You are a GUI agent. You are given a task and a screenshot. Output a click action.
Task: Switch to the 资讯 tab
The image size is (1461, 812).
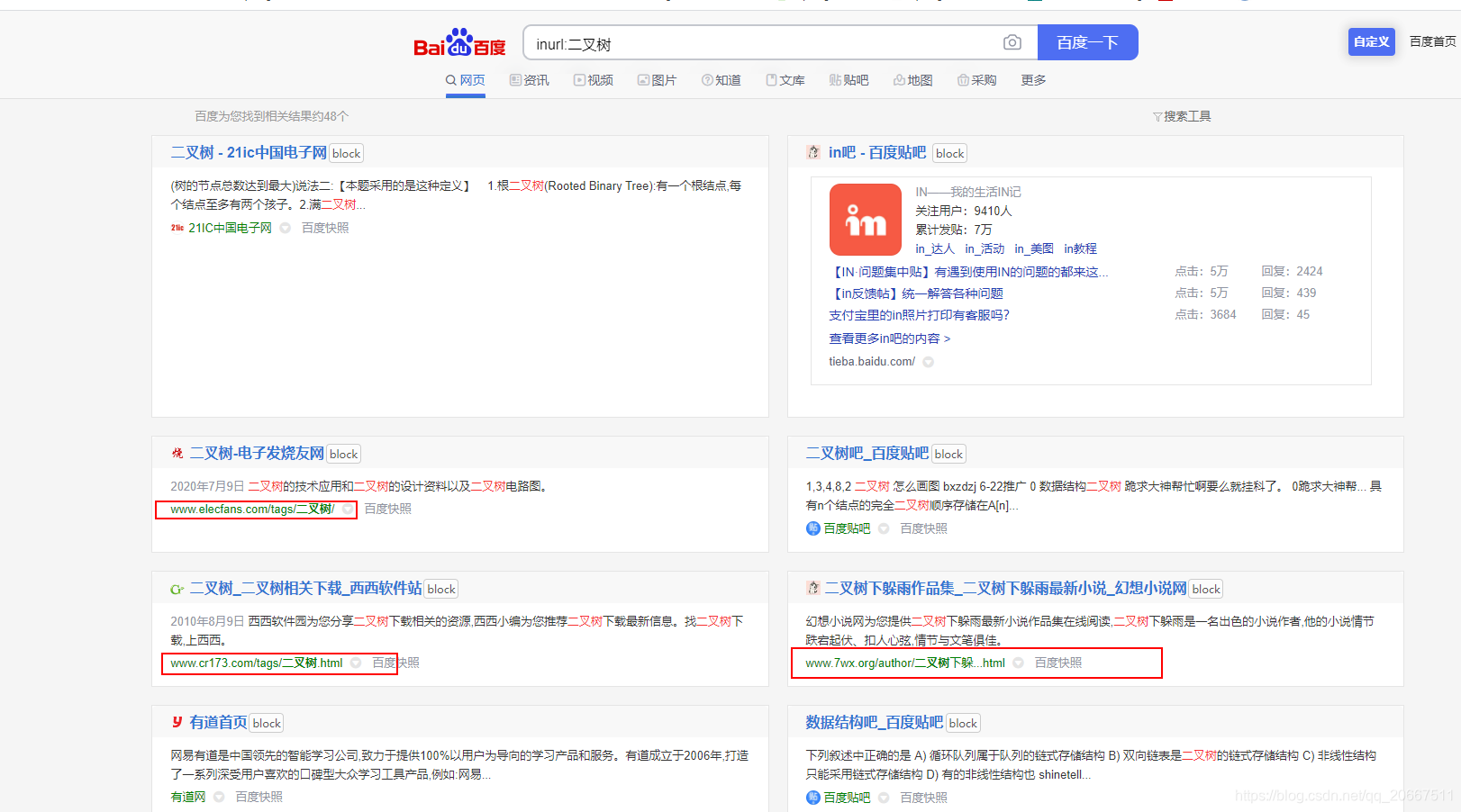tap(530, 80)
